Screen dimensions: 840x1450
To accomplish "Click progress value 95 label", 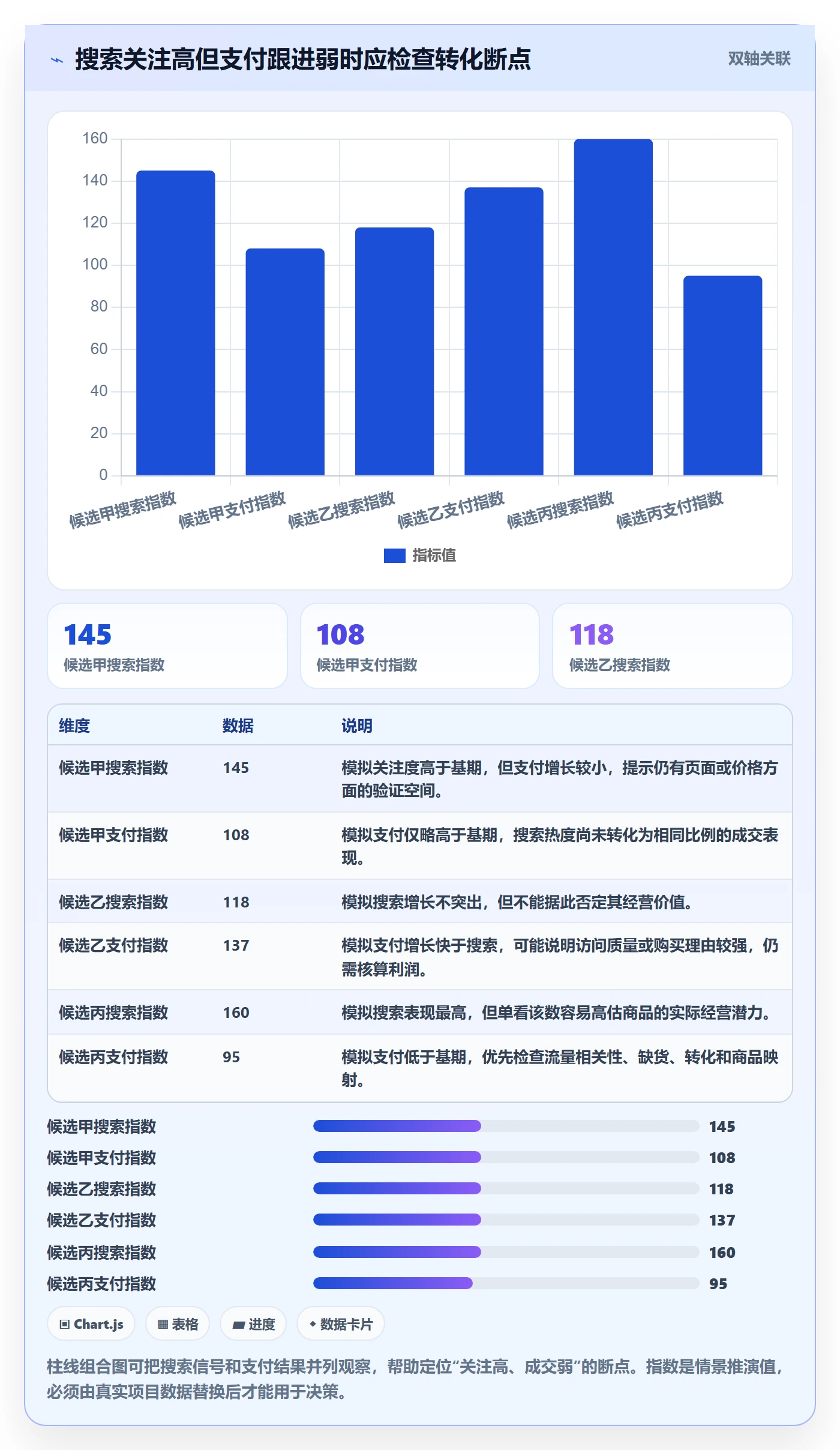I will click(x=718, y=1284).
